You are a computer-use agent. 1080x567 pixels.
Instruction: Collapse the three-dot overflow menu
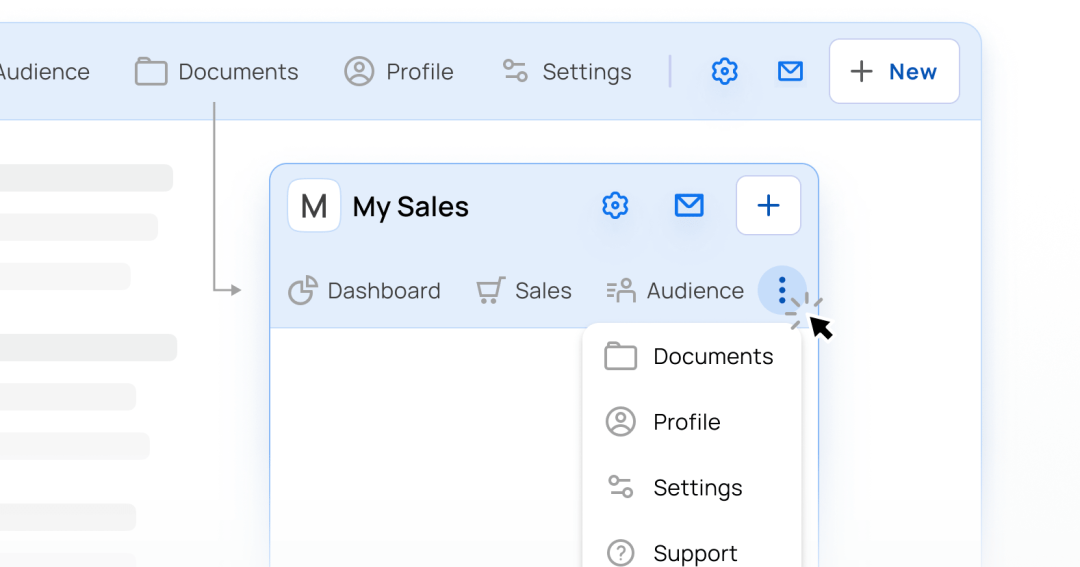coord(782,290)
